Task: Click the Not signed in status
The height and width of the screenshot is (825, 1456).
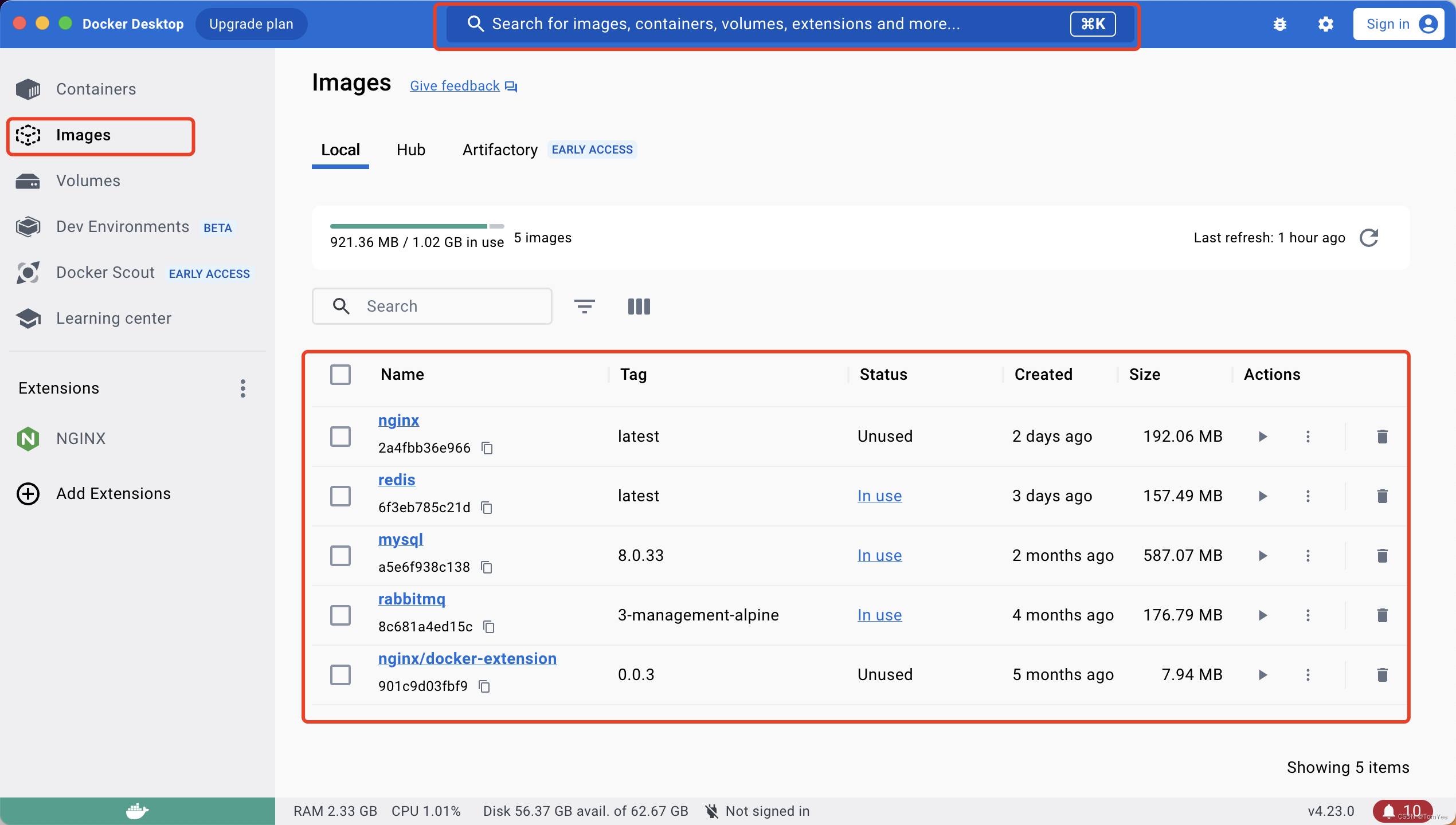Action: pos(758,811)
